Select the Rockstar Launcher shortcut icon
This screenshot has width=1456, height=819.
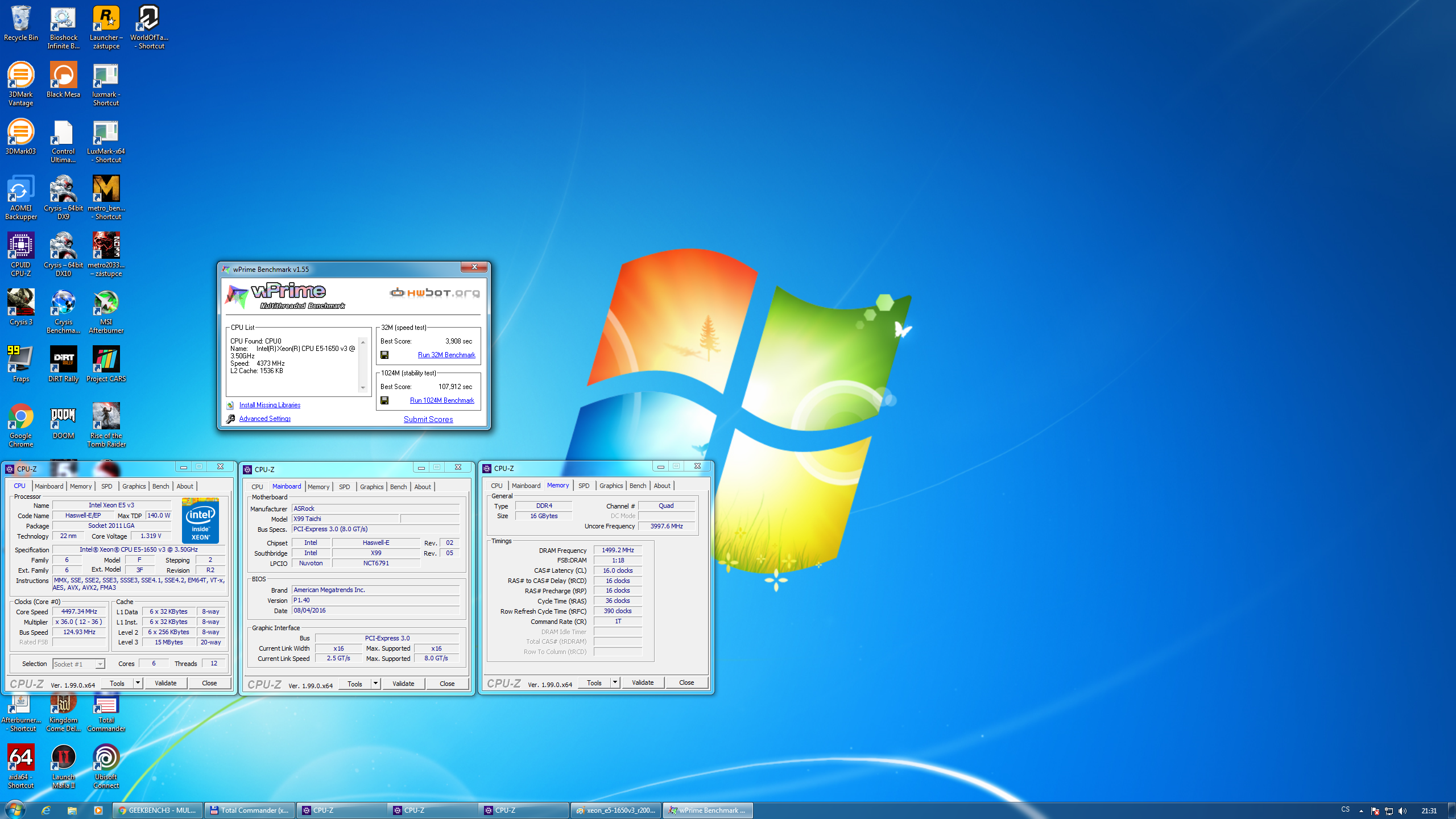pyautogui.click(x=106, y=27)
